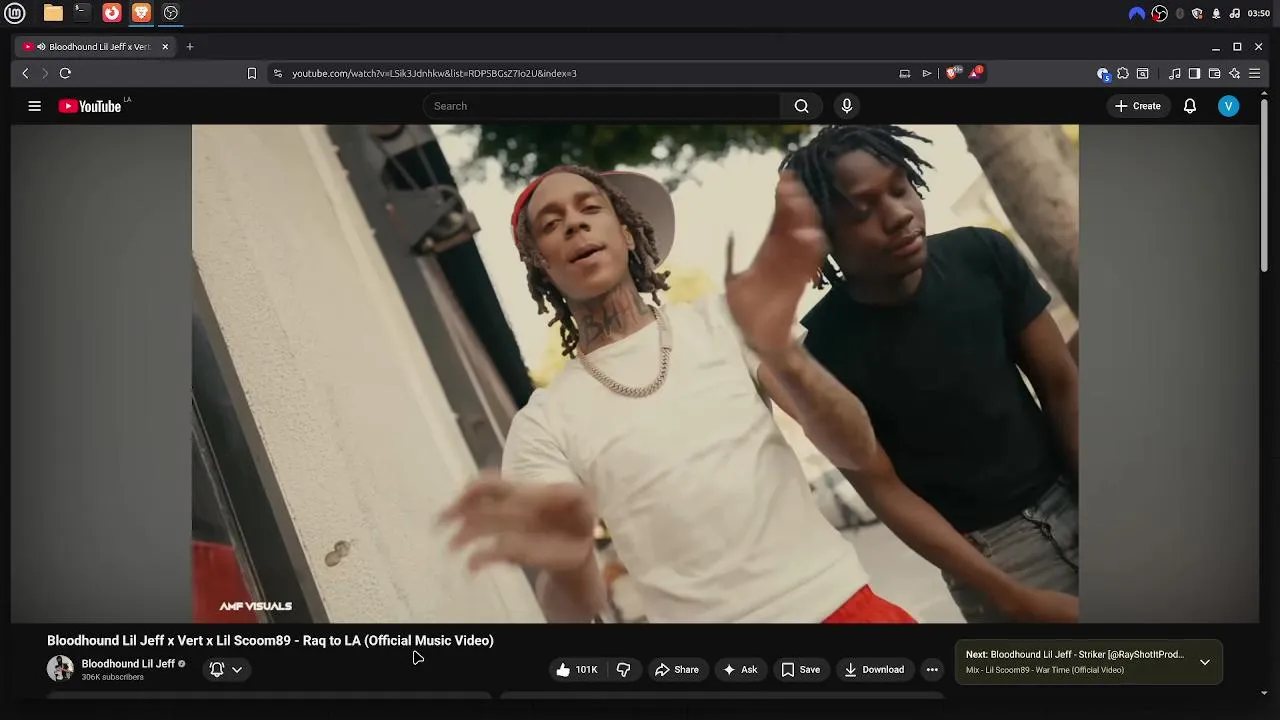This screenshot has height=720, width=1280.
Task: Close the Bloodhound Lil Jeff tab
Action: (165, 46)
